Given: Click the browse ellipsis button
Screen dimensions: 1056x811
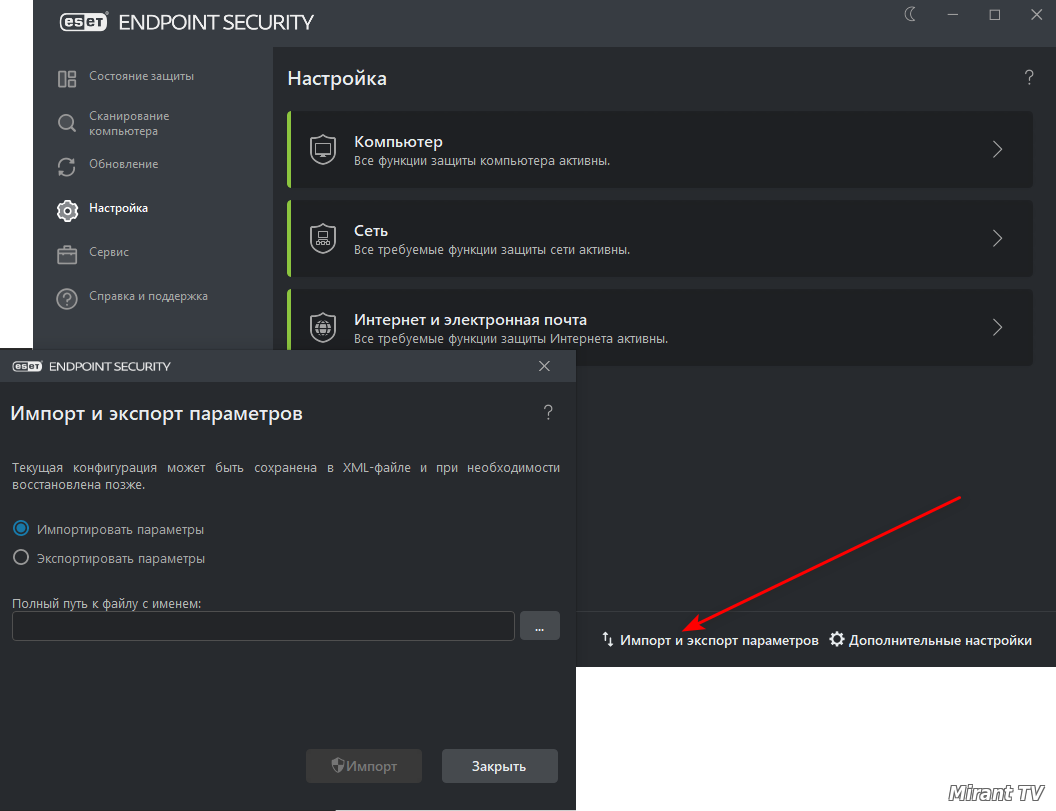Looking at the screenshot, I should 539,626.
